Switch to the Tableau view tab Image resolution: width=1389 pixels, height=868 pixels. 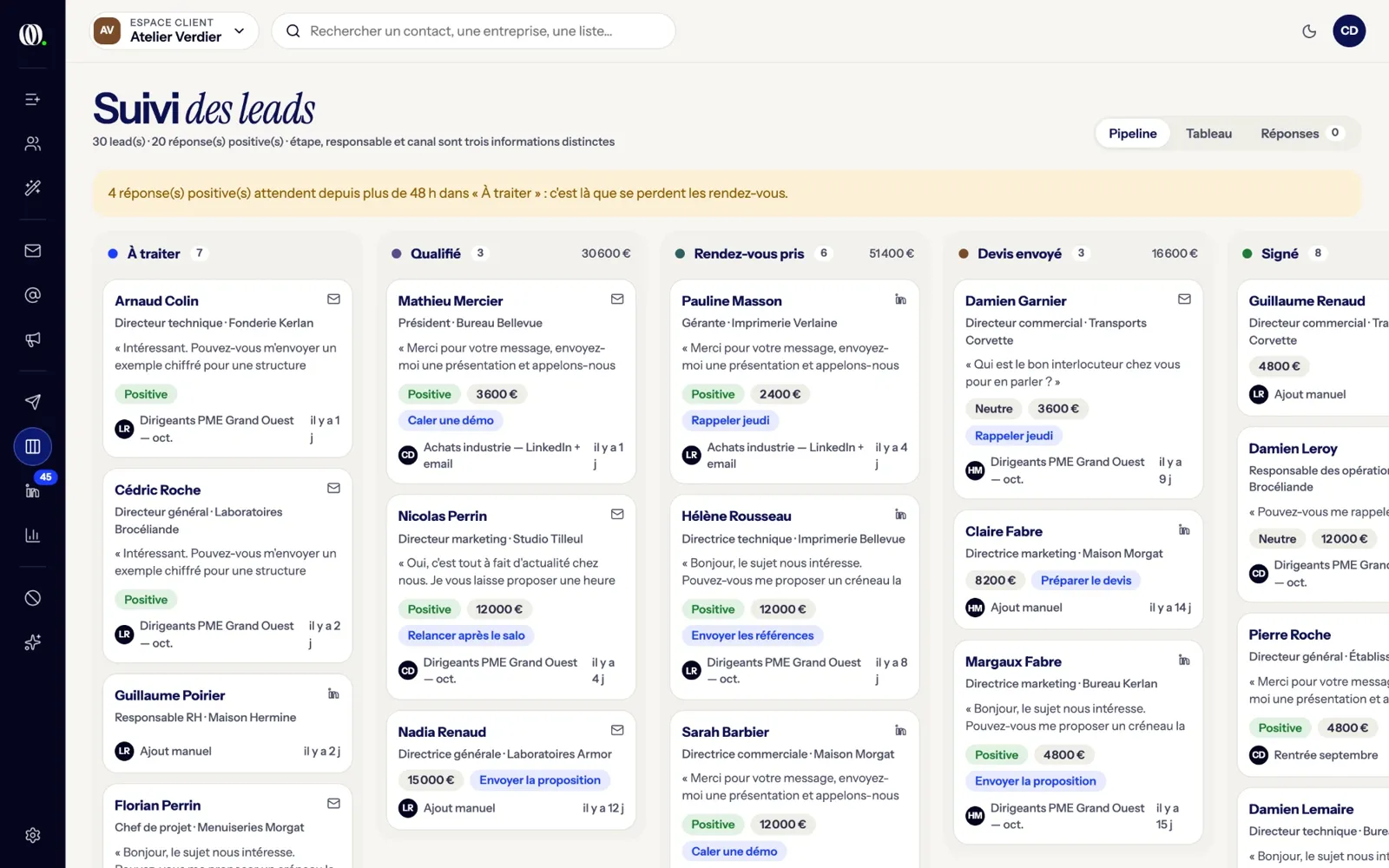point(1208,134)
